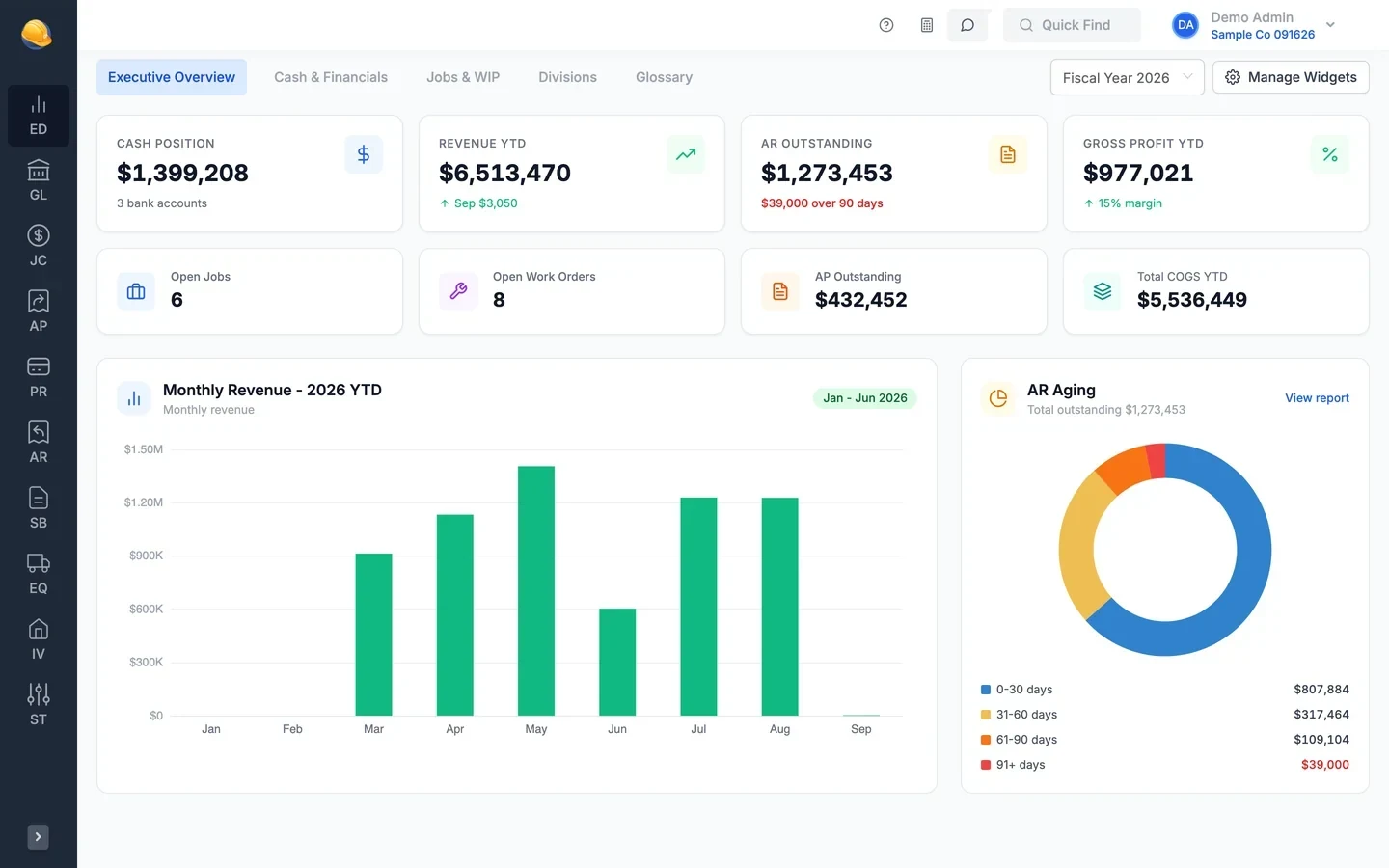The height and width of the screenshot is (868, 1389).
Task: Click the document icon on AR Outstanding card
Action: [x=1008, y=154]
